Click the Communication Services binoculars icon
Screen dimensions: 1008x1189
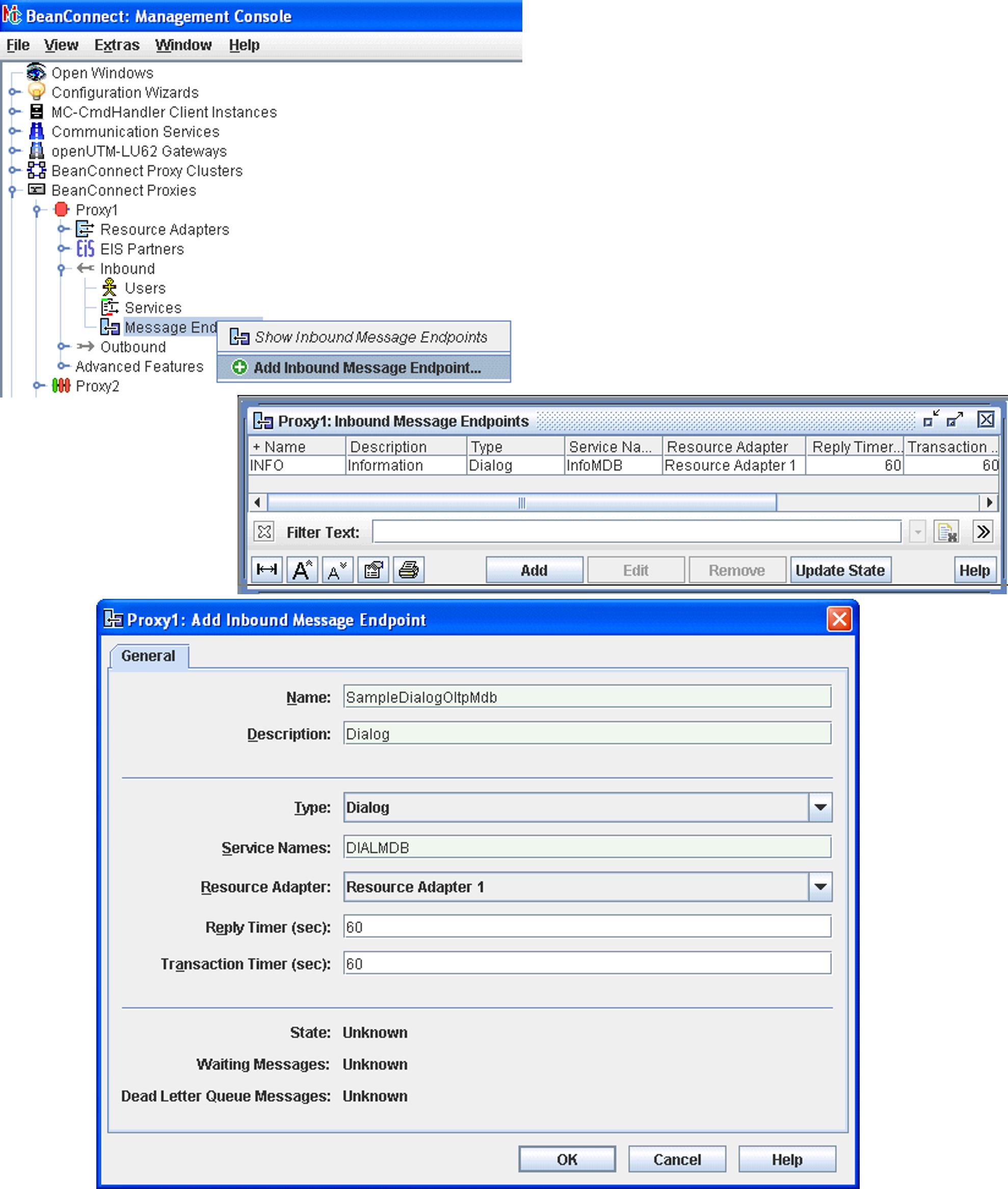(x=37, y=131)
